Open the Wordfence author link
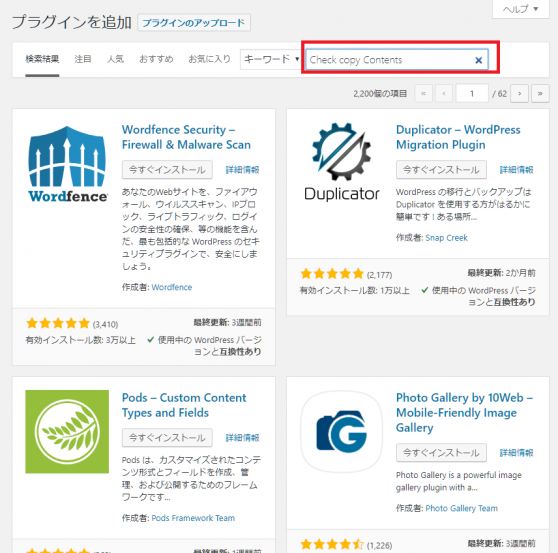 [x=172, y=287]
